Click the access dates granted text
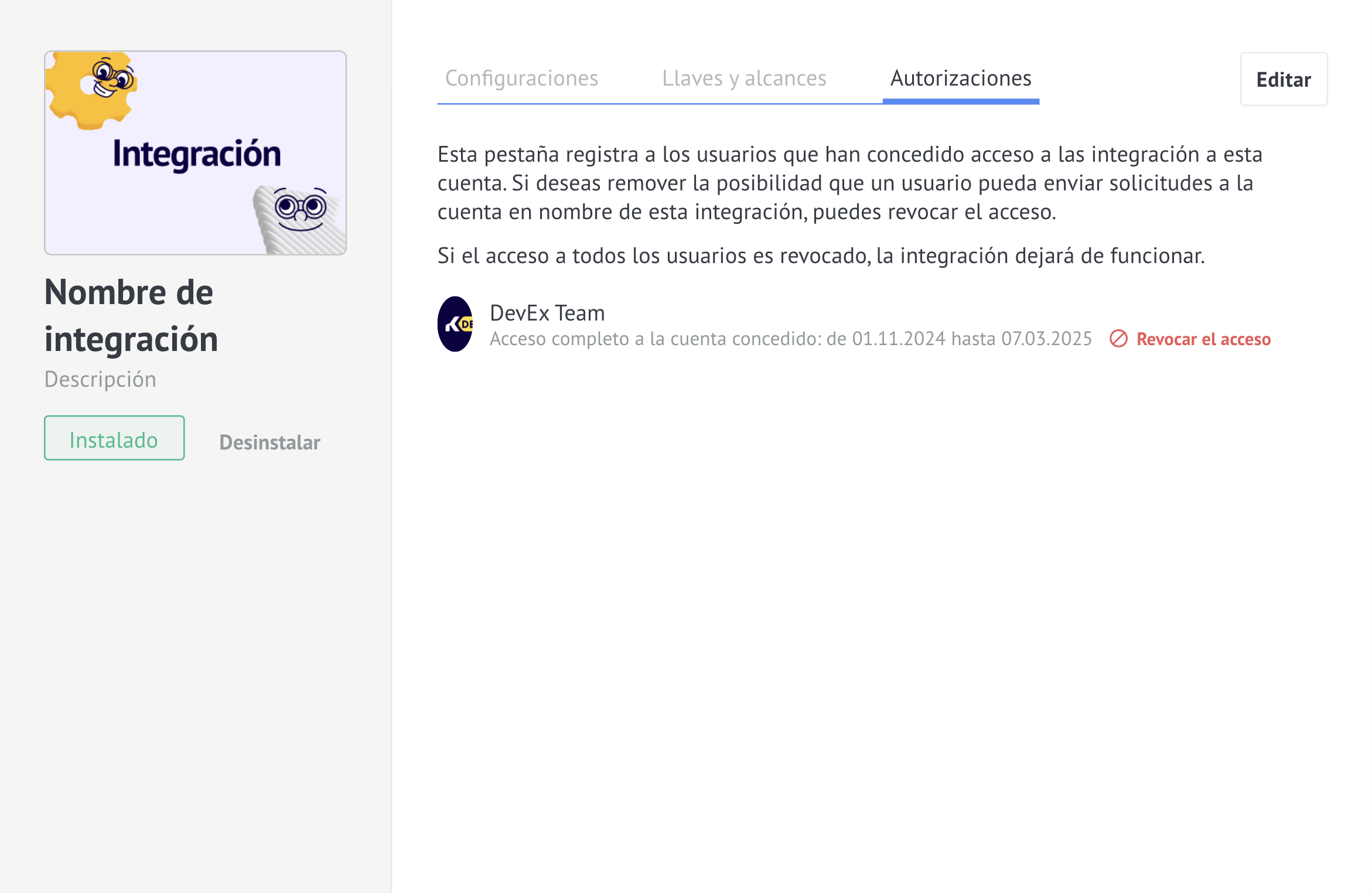Viewport: 1372px width, 893px height. tap(790, 339)
